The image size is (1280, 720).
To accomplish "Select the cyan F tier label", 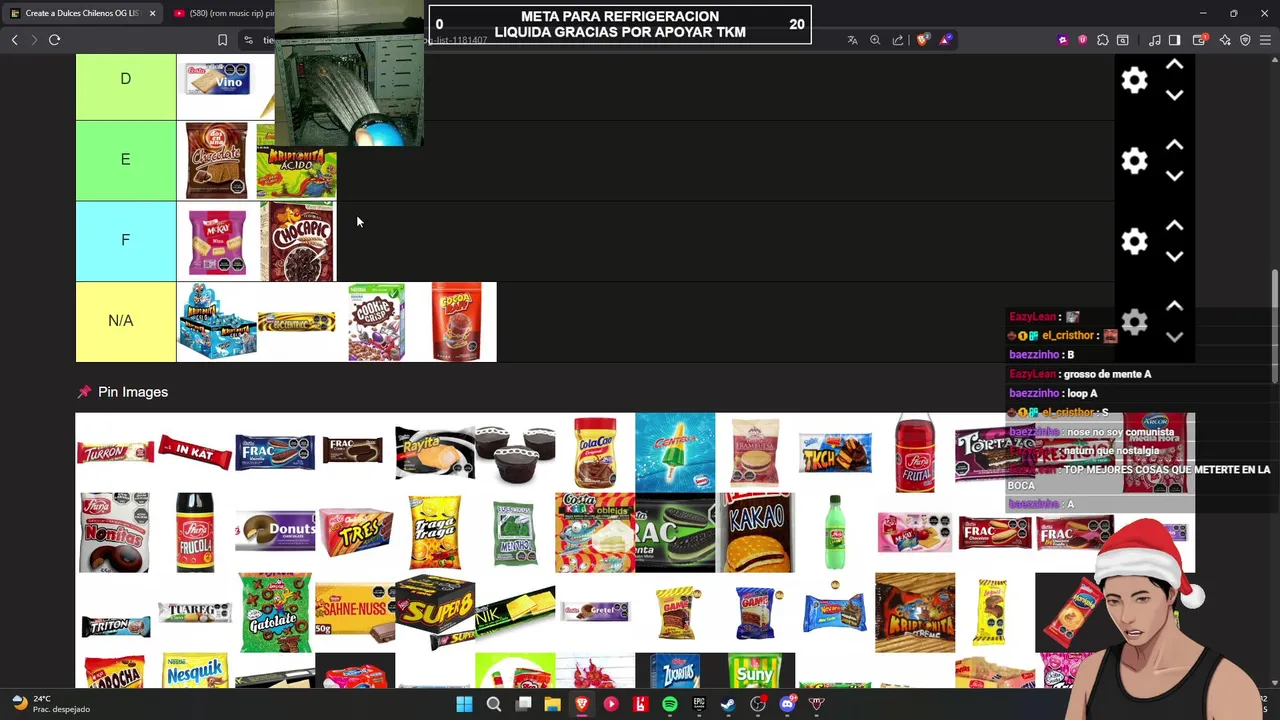I will (126, 241).
